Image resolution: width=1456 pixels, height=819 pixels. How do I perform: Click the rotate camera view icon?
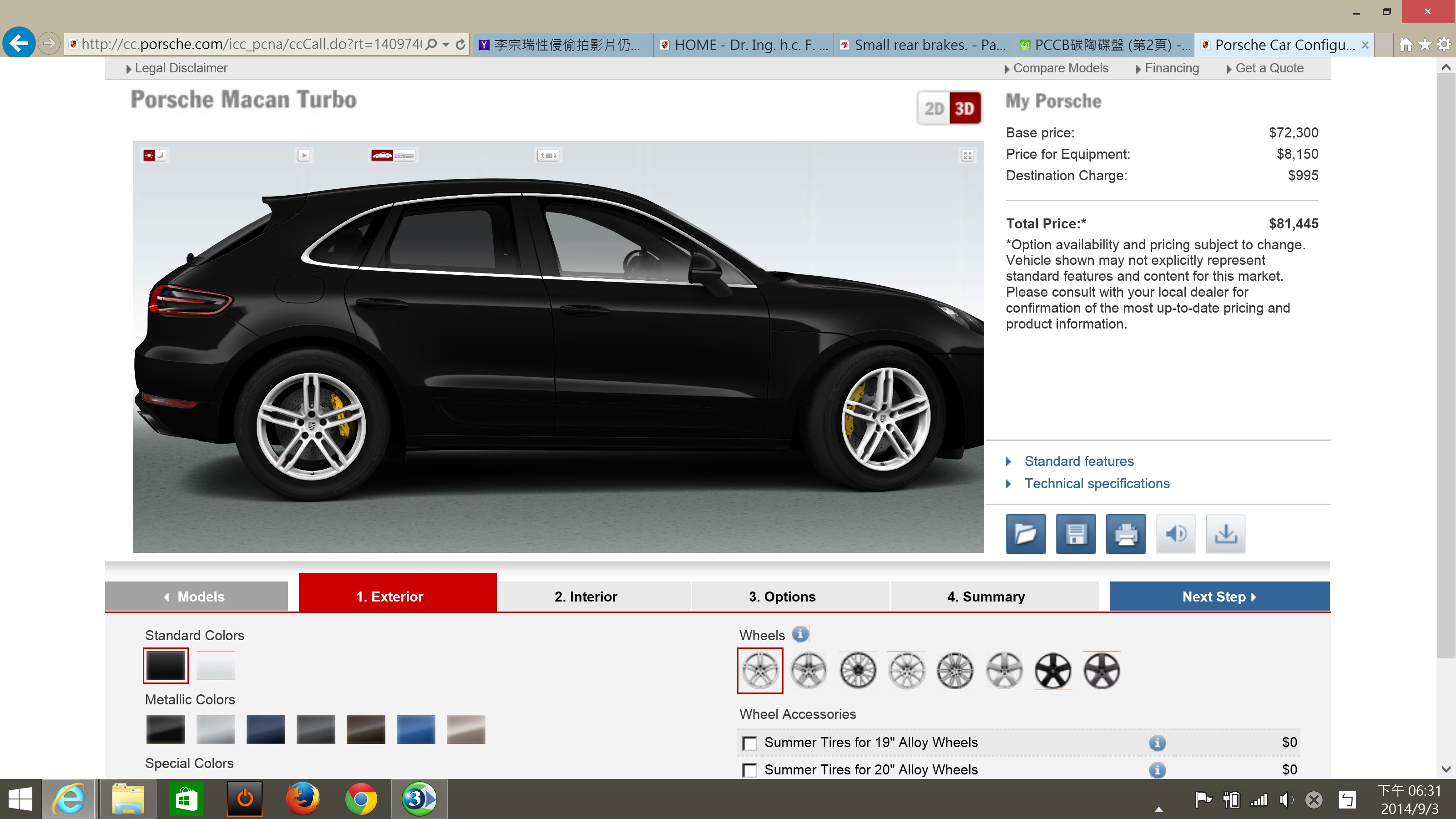click(548, 155)
